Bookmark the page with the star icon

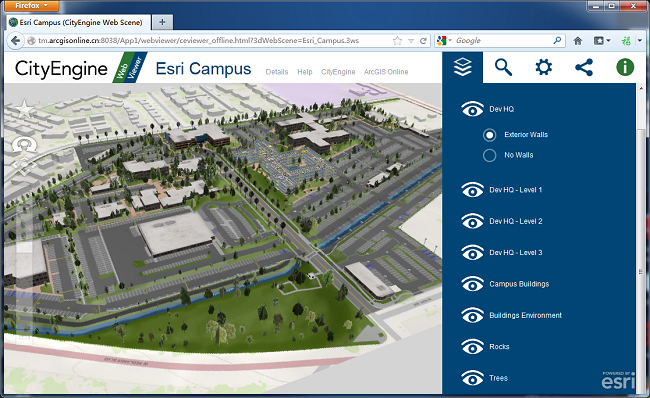pos(397,41)
